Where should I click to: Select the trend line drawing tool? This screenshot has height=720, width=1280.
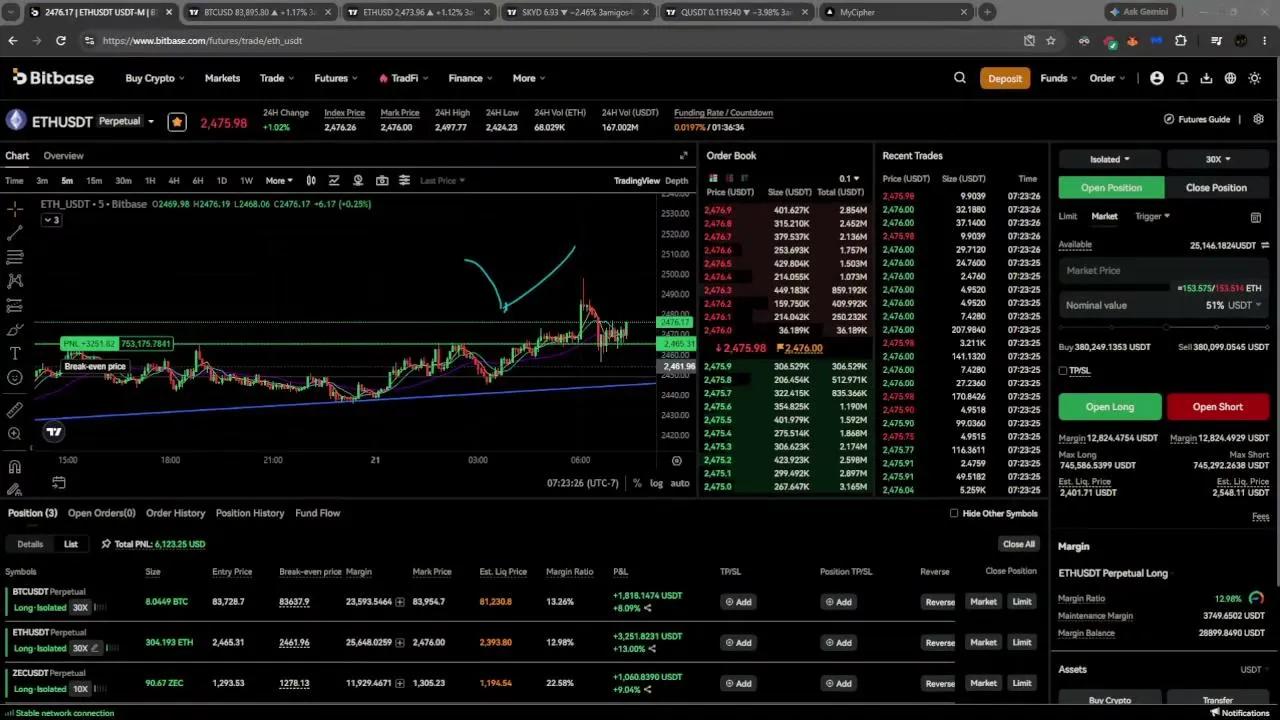[15, 233]
